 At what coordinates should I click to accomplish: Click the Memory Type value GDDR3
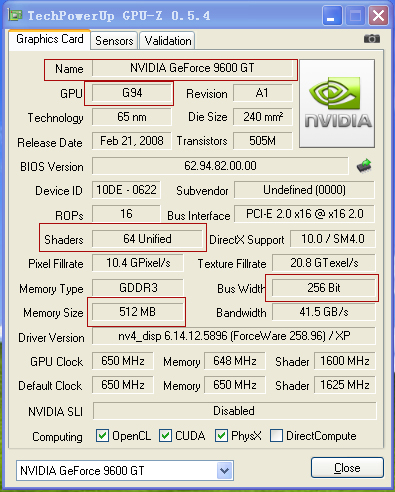tap(138, 288)
